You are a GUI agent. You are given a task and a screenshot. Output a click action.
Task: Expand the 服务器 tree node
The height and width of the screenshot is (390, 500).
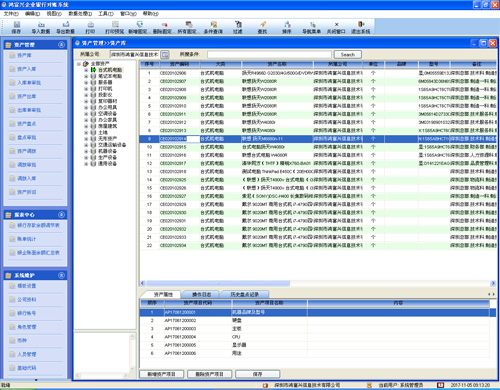86,82
